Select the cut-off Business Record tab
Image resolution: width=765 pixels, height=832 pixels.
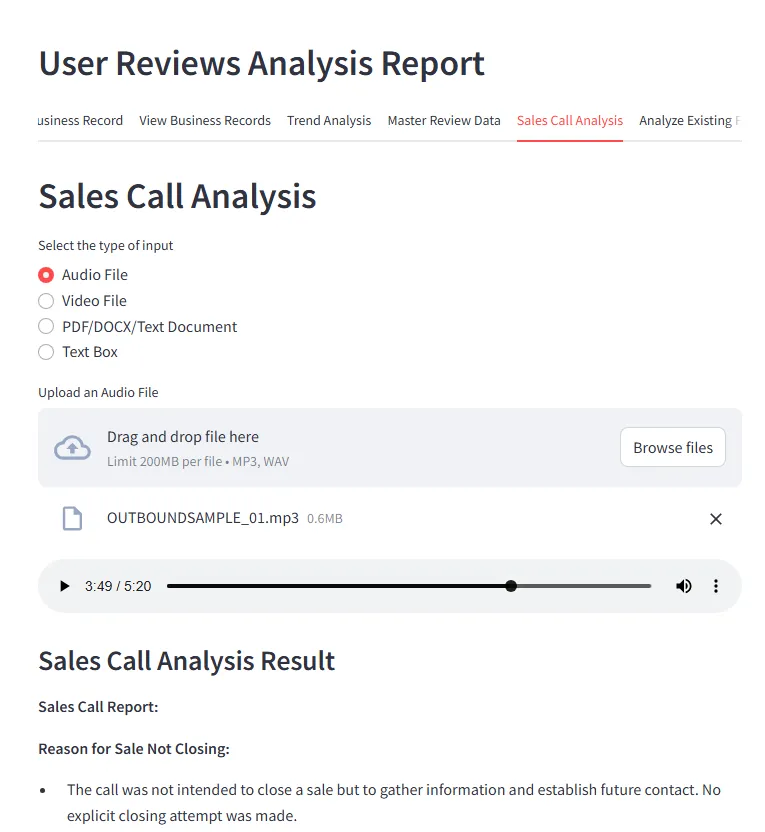click(x=81, y=121)
